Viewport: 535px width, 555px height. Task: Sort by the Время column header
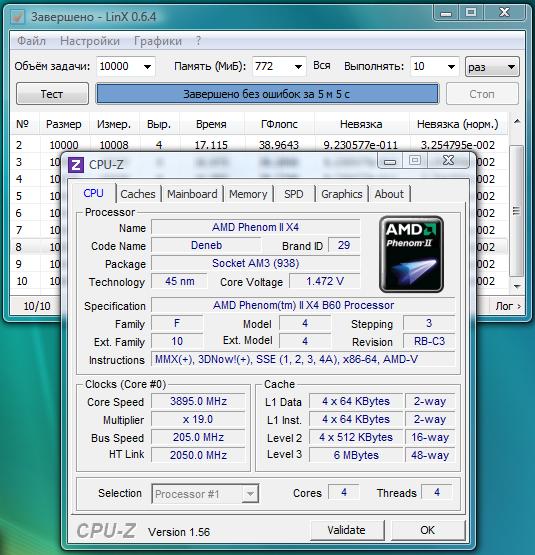click(211, 124)
